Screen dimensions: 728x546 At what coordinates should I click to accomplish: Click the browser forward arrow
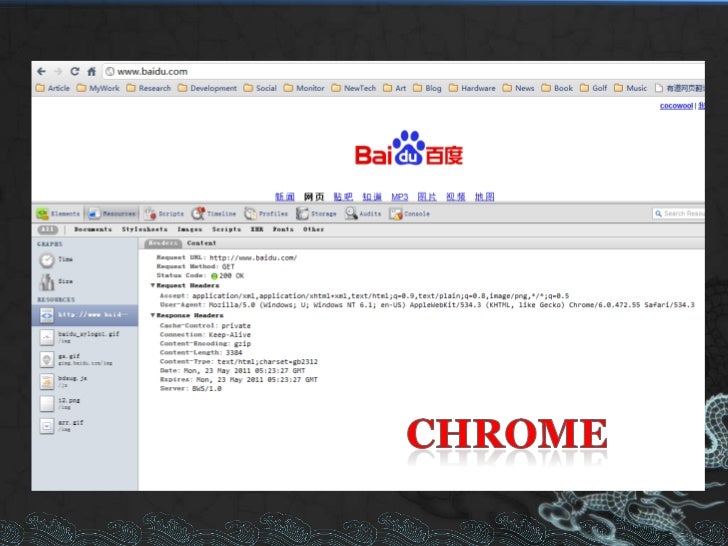[x=58, y=72]
